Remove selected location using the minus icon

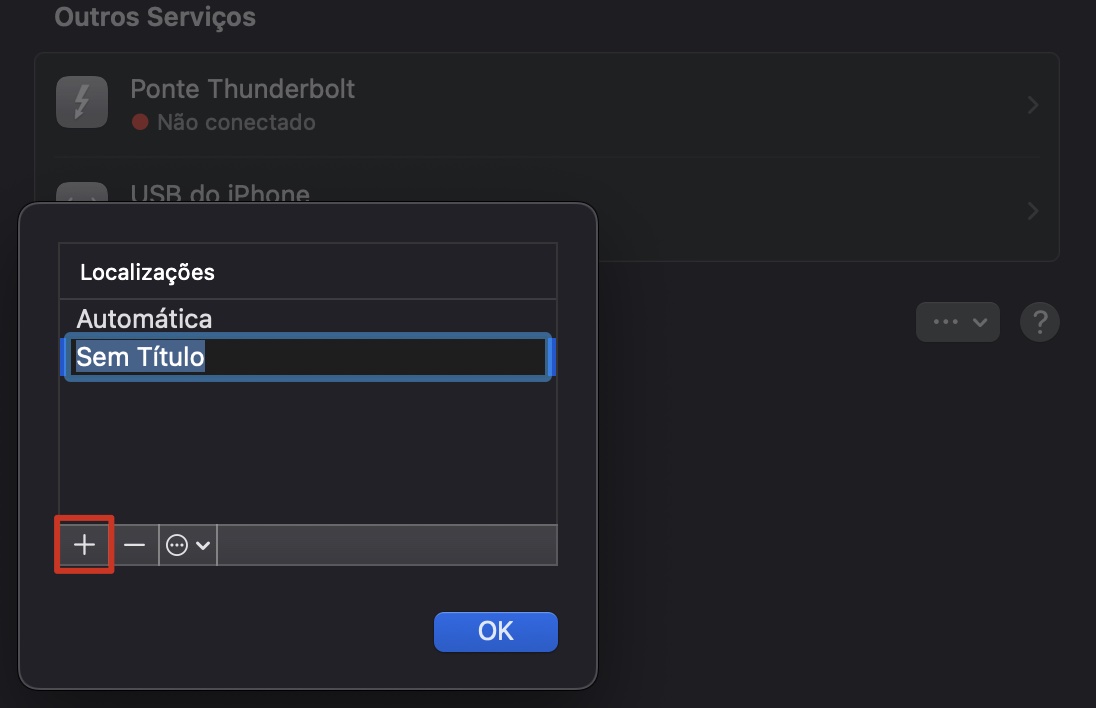(x=135, y=545)
